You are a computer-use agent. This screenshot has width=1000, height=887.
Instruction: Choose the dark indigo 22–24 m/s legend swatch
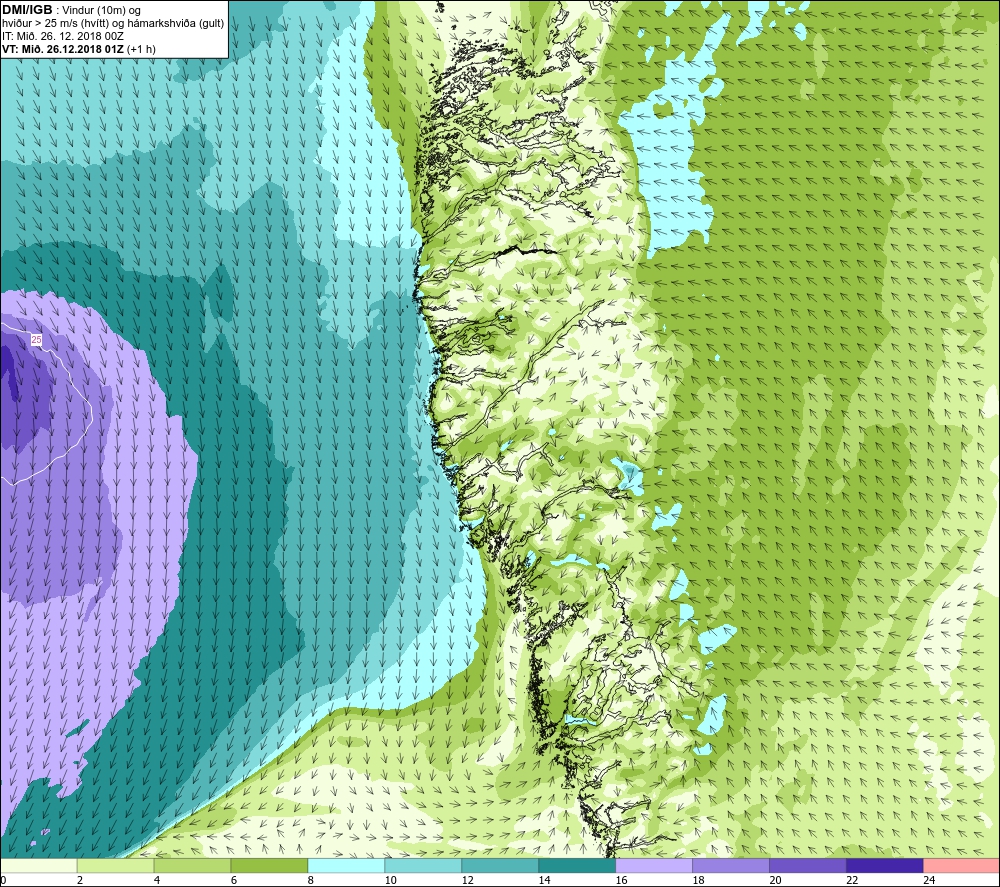point(884,866)
